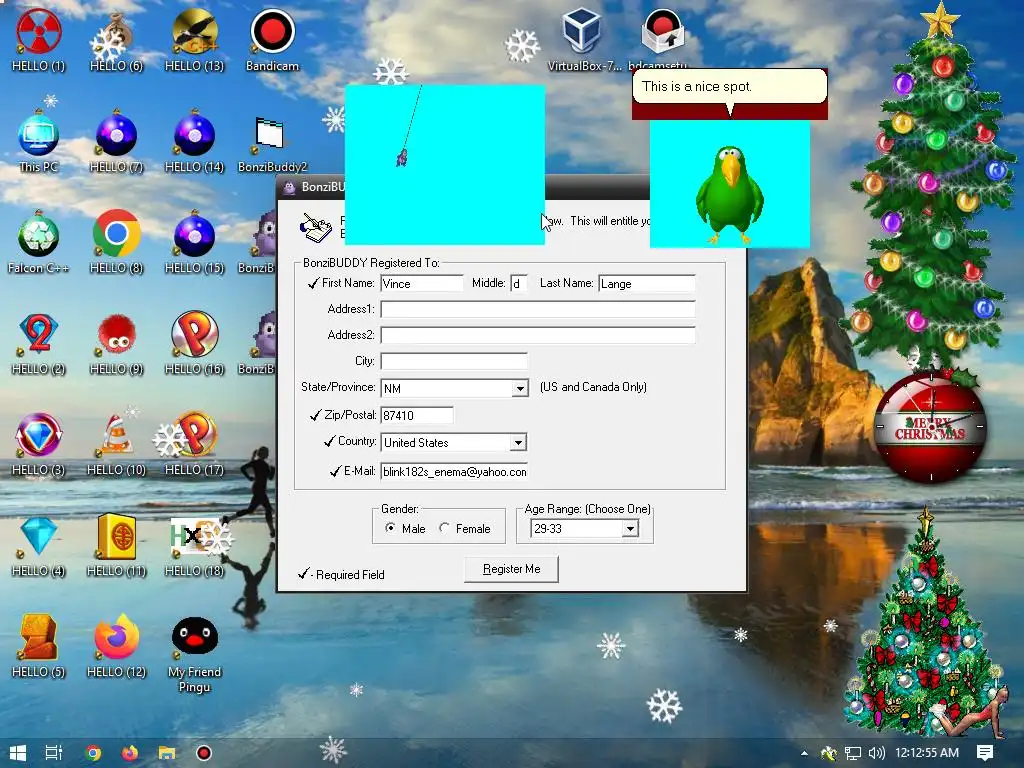Image resolution: width=1024 pixels, height=768 pixels.
Task: Click the Merry Christmas clock ornament
Action: point(930,426)
